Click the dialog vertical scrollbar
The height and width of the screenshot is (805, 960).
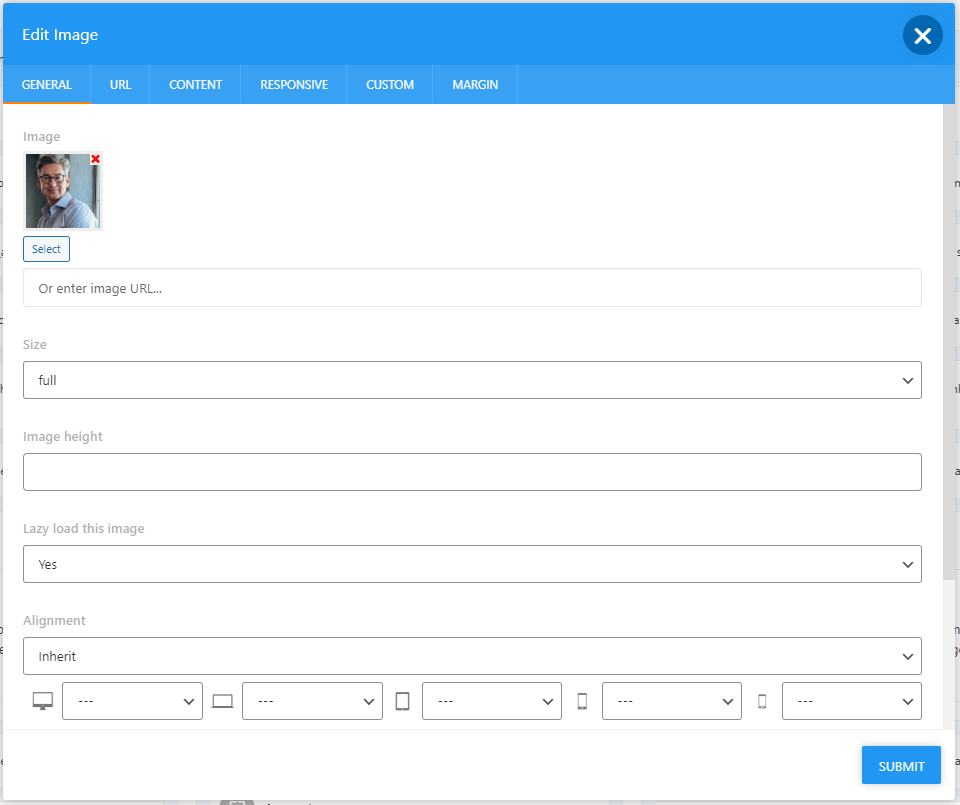click(948, 343)
